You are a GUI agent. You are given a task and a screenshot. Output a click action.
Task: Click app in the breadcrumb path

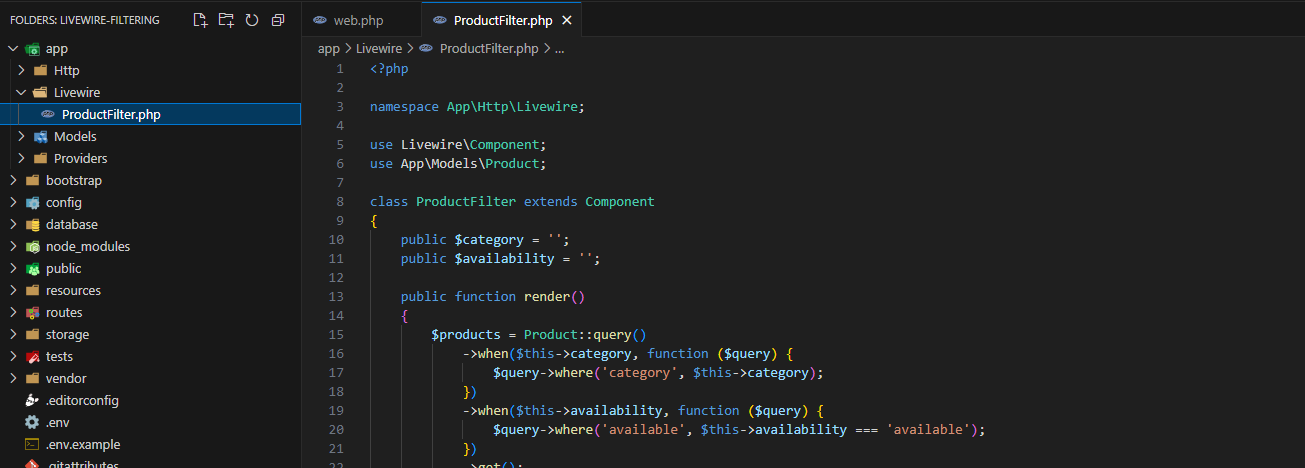pos(328,48)
